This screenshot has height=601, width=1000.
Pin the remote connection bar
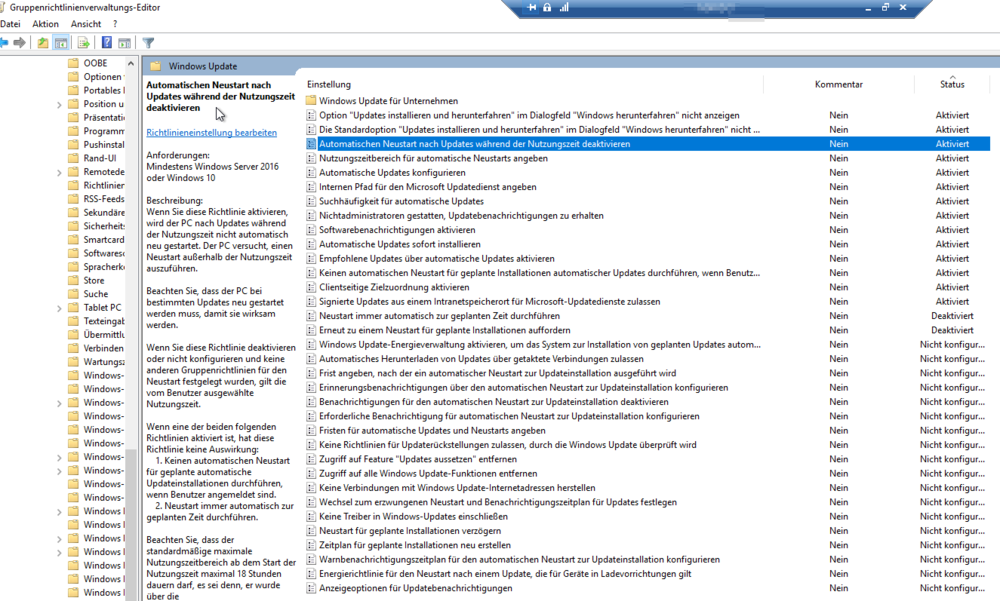coord(531,8)
